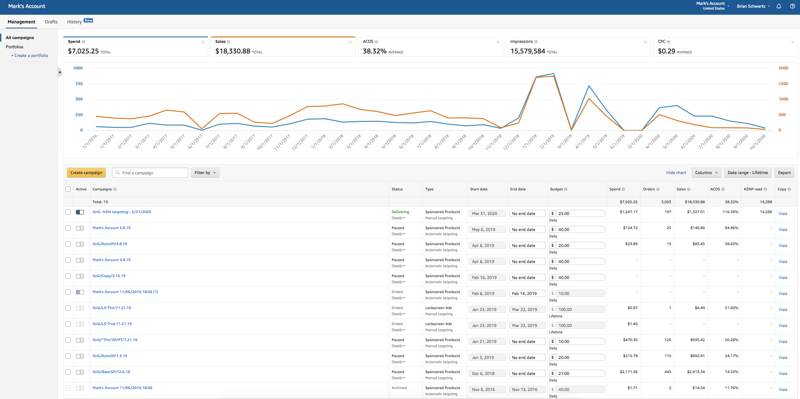
Task: Enable Active toggle for GnG/BasicSP/12.6.18
Action: (x=80, y=372)
